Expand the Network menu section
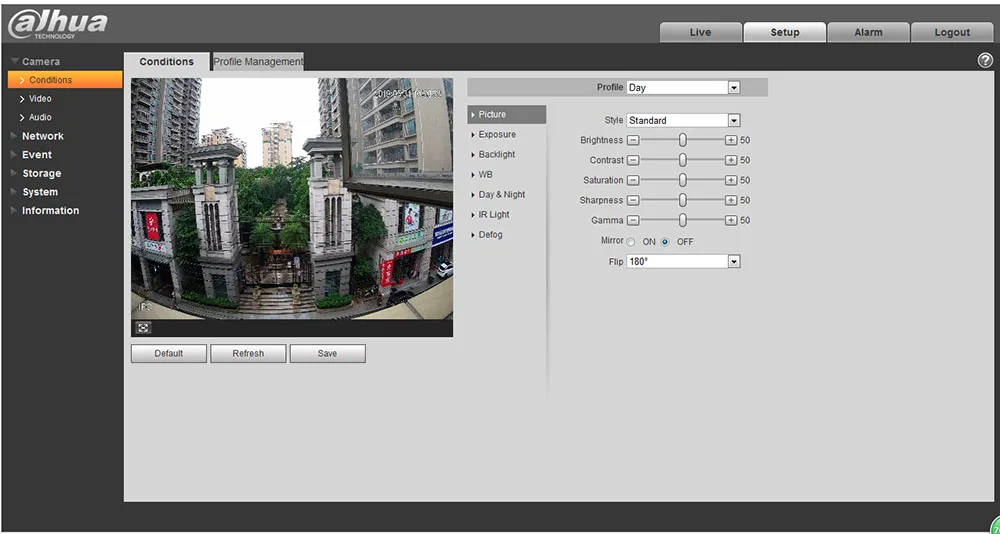Viewport: 1000px width, 534px height. 38,136
